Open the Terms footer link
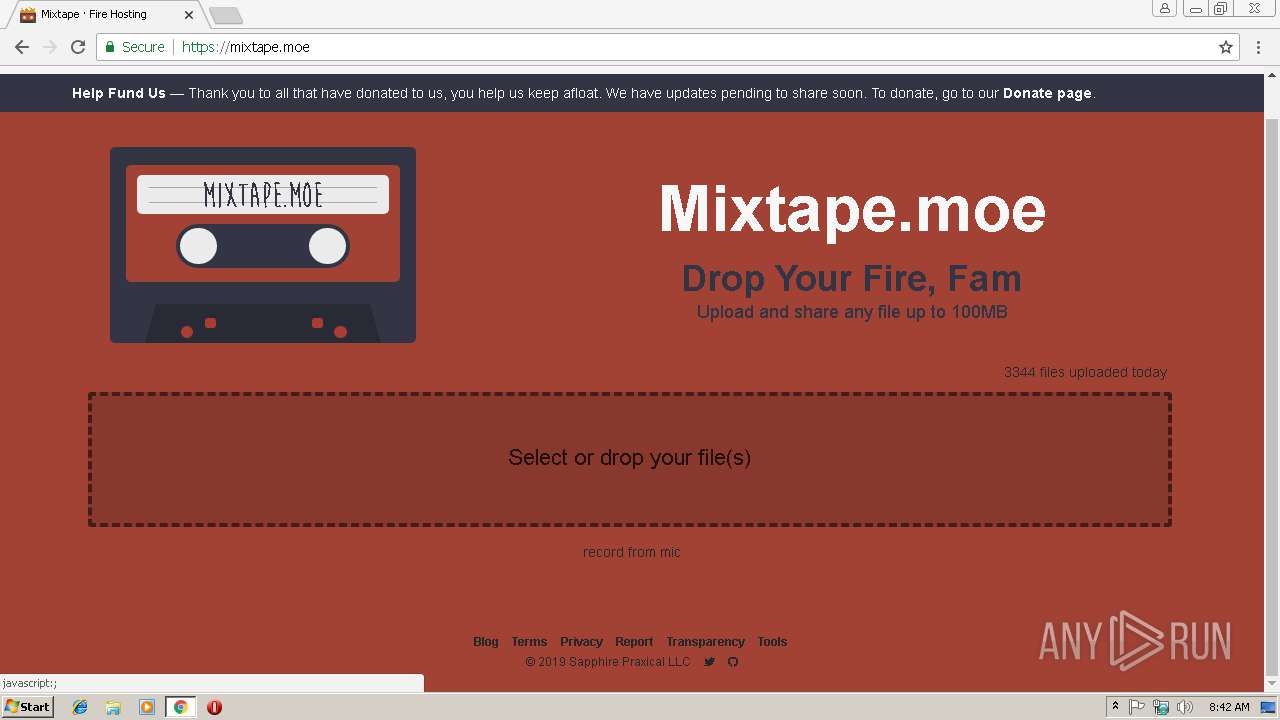The width and height of the screenshot is (1280, 720). 529,642
